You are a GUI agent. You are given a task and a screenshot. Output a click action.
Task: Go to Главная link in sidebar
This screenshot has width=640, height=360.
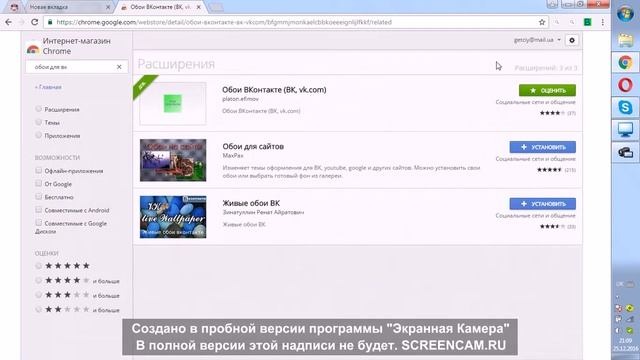pyautogui.click(x=48, y=87)
